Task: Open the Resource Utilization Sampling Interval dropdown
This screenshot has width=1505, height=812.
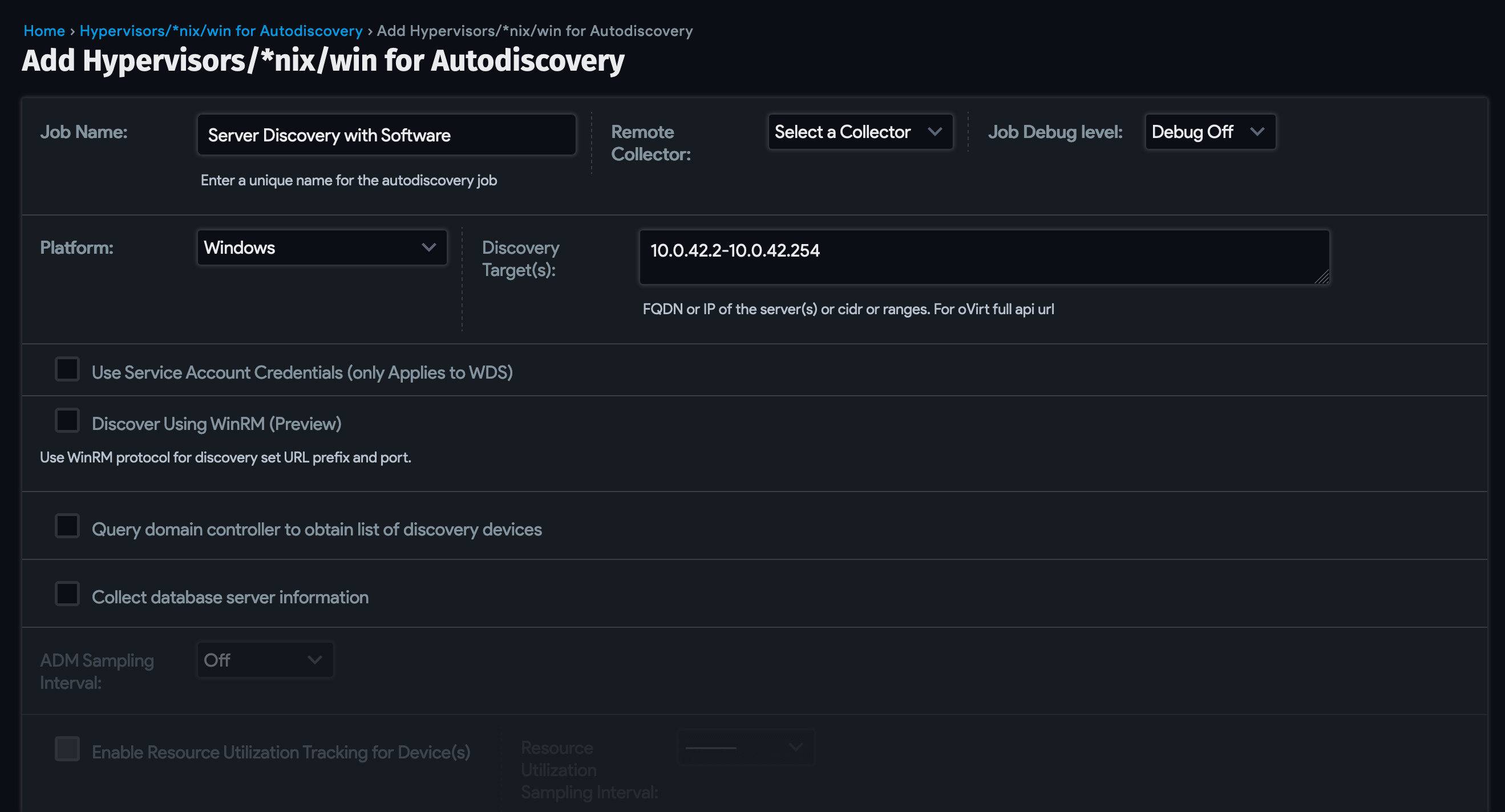Action: click(x=746, y=747)
